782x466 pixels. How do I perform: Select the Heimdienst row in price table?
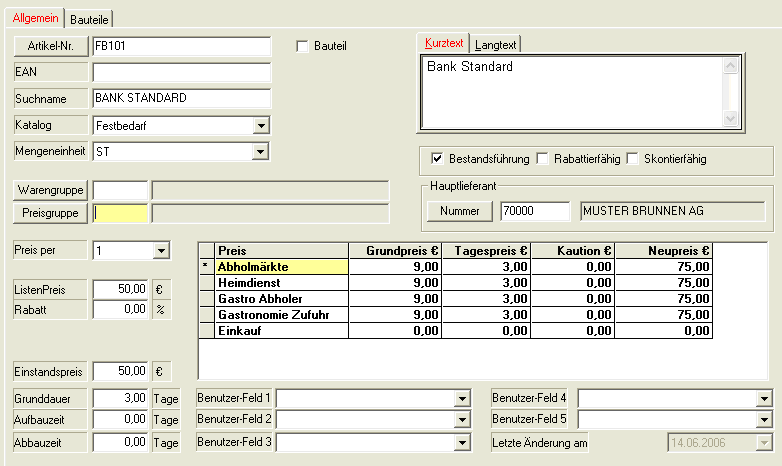(x=280, y=283)
